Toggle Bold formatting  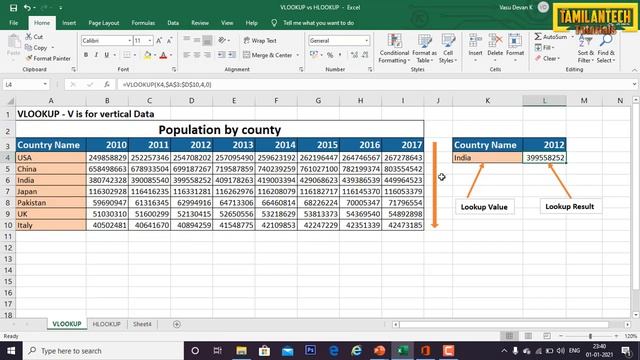[x=86, y=55]
